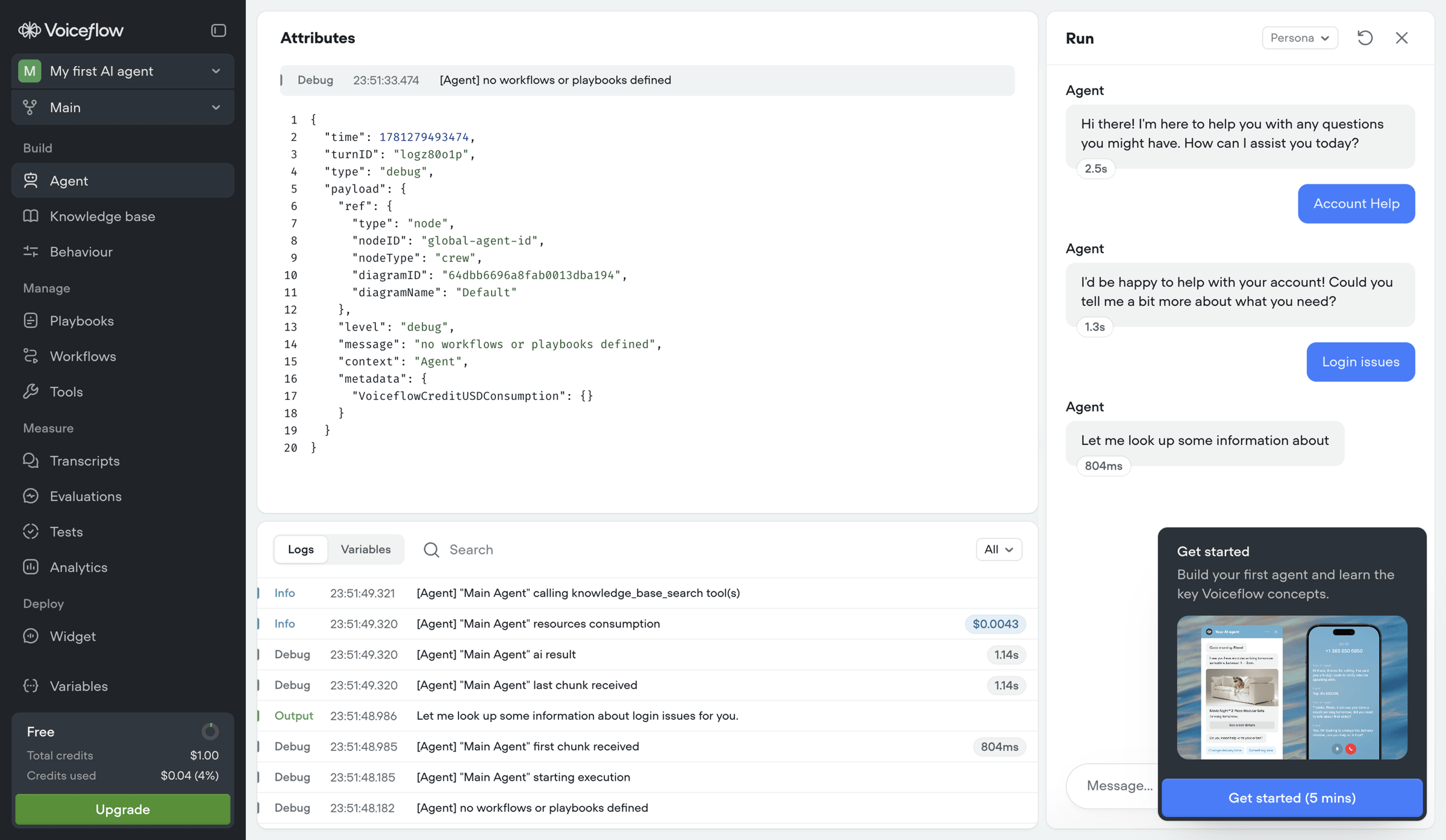1446x840 pixels.
Task: Select the Tests checkmark icon
Action: tap(31, 531)
